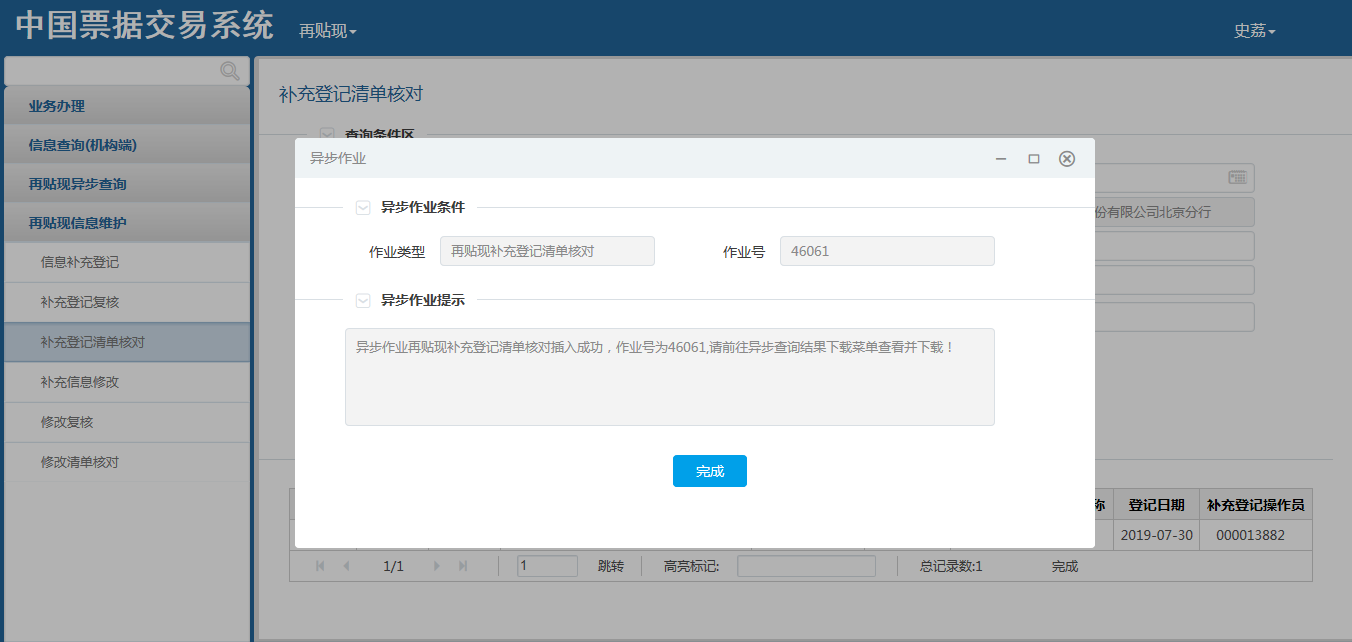This screenshot has width=1352, height=642.
Task: Go to next page in pagination
Action: pyautogui.click(x=437, y=566)
